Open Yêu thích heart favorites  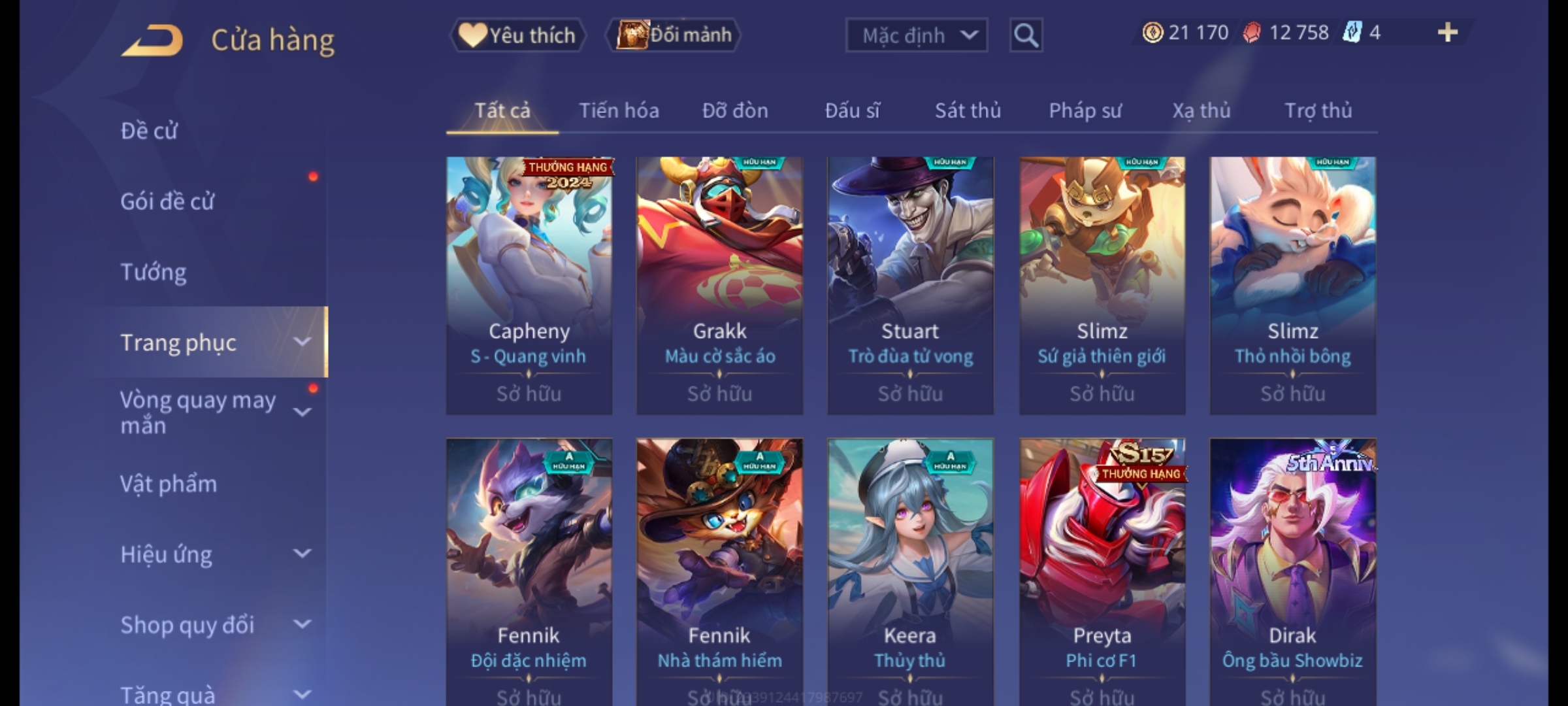[x=517, y=35]
